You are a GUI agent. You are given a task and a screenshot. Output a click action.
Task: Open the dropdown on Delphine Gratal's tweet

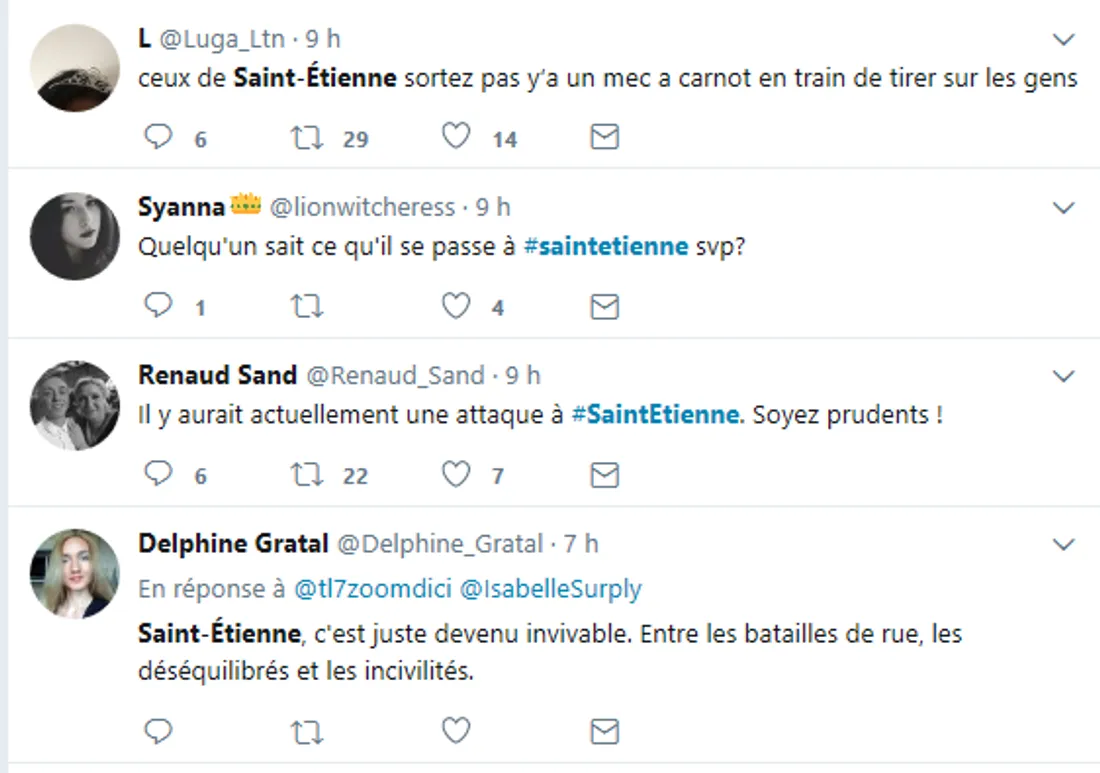[x=1064, y=545]
